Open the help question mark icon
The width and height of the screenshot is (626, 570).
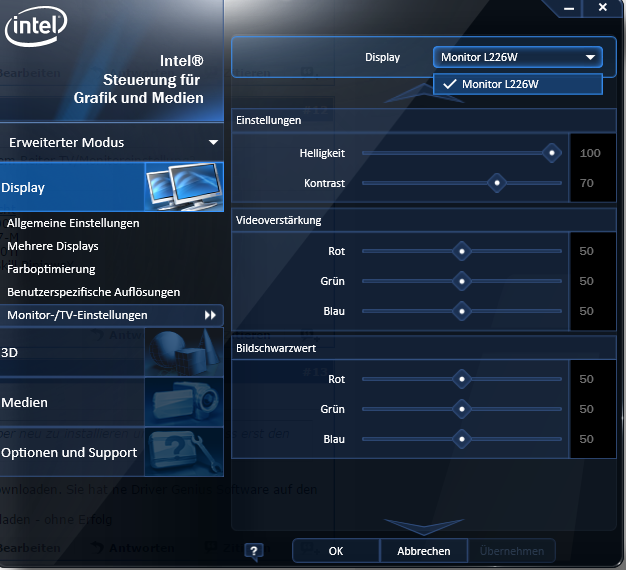pyautogui.click(x=254, y=551)
